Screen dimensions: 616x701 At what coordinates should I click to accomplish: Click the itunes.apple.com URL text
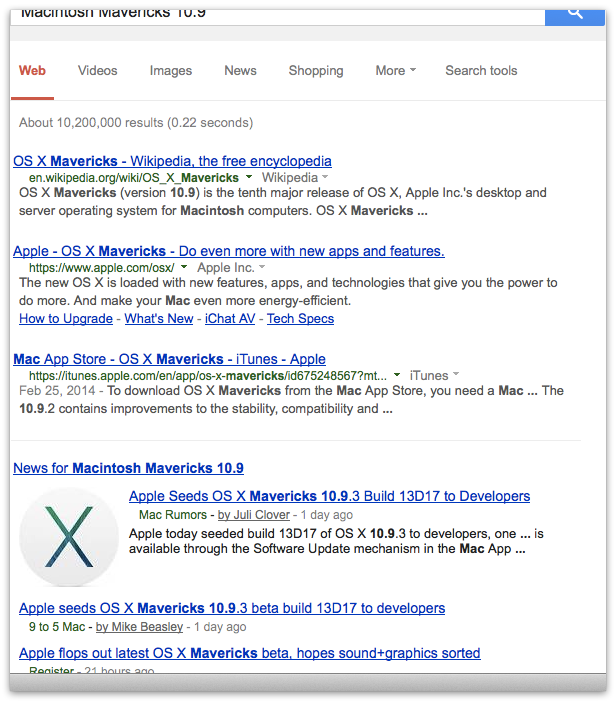[x=208, y=376]
